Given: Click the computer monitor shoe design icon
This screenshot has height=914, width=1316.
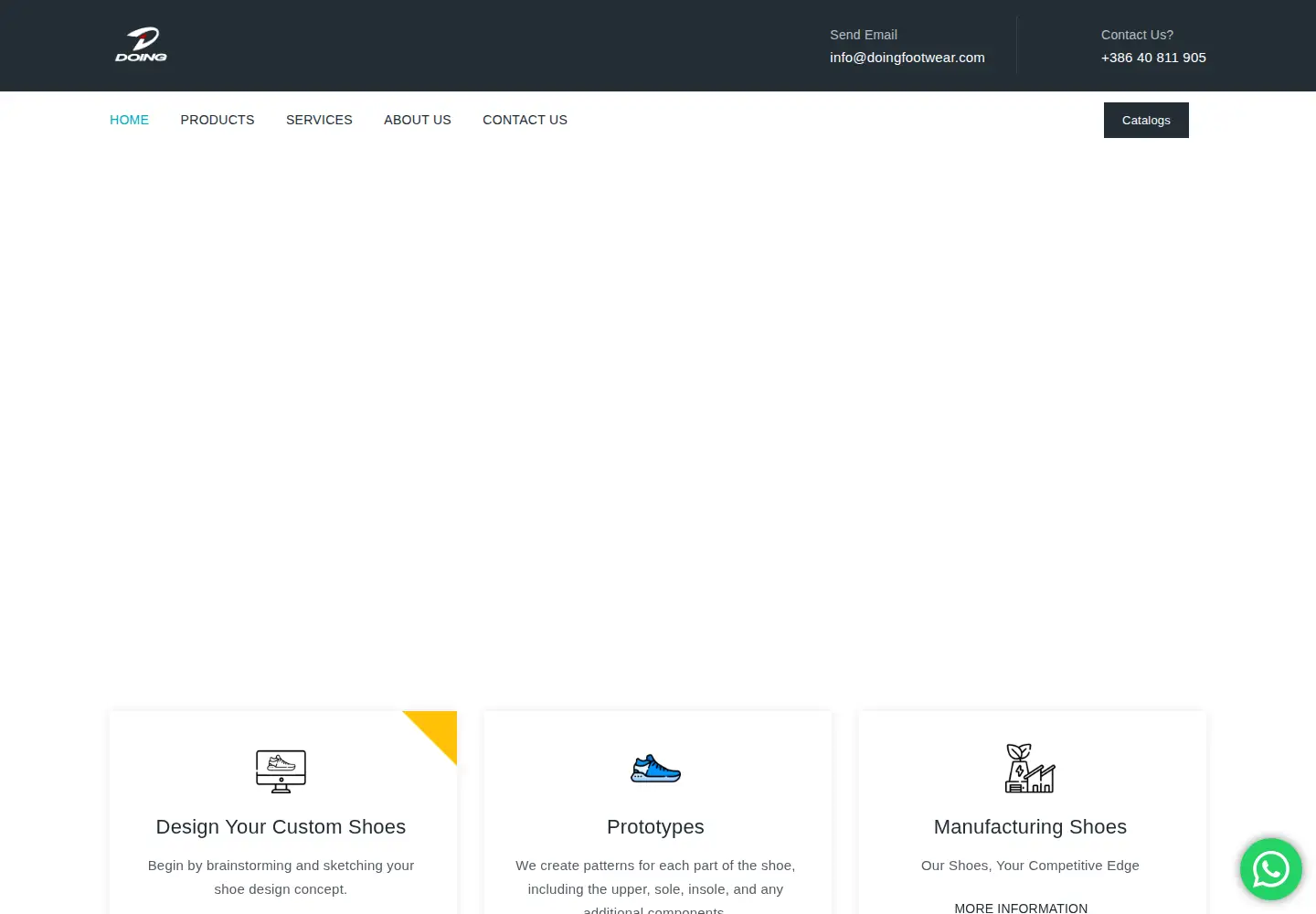Looking at the screenshot, I should (x=281, y=771).
